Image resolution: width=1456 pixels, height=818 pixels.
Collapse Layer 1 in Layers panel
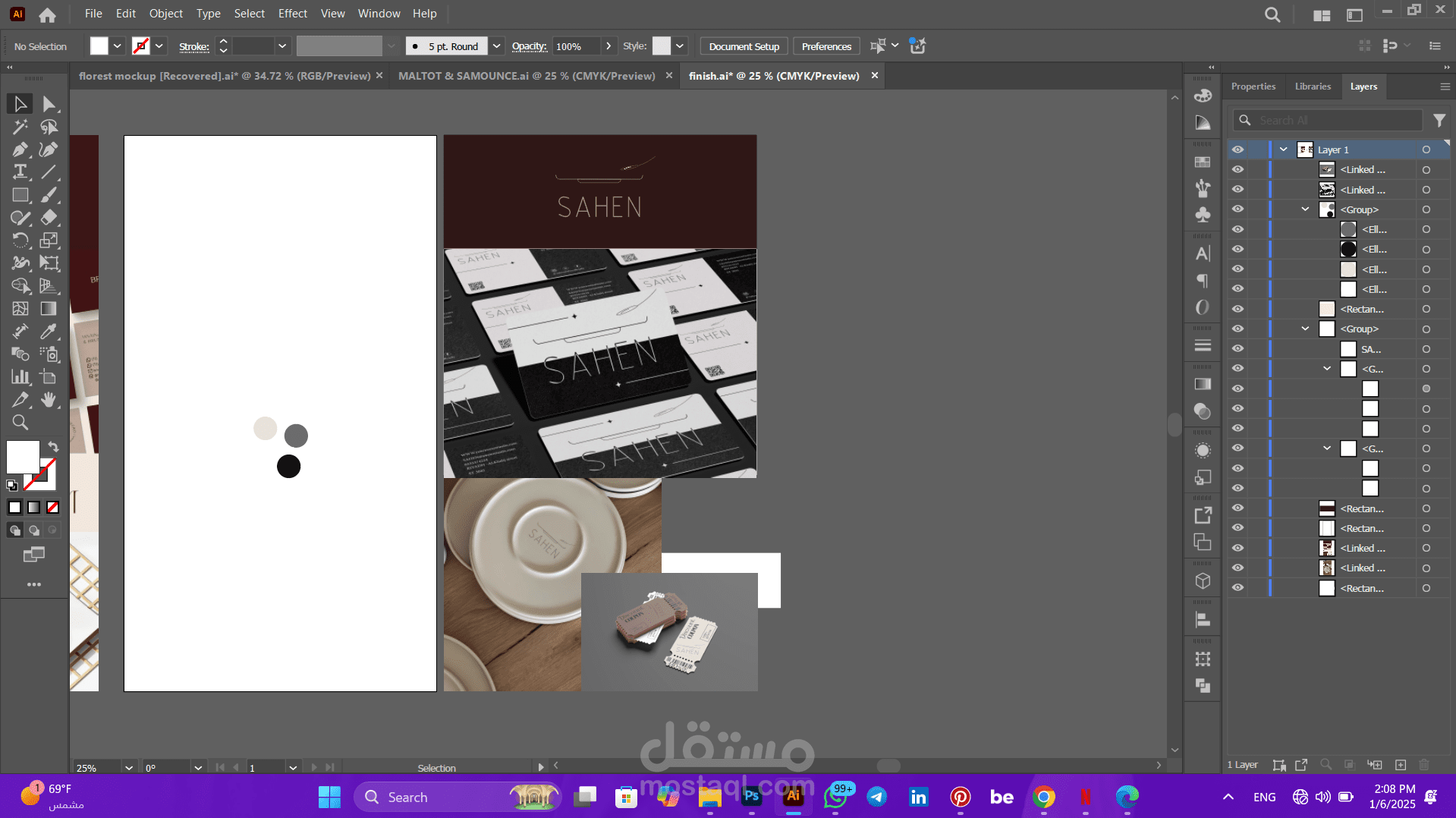pos(1283,149)
